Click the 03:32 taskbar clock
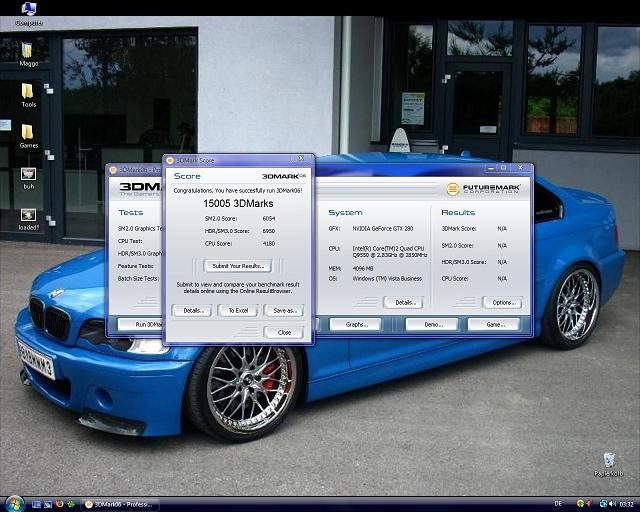This screenshot has width=640, height=512. (626, 504)
